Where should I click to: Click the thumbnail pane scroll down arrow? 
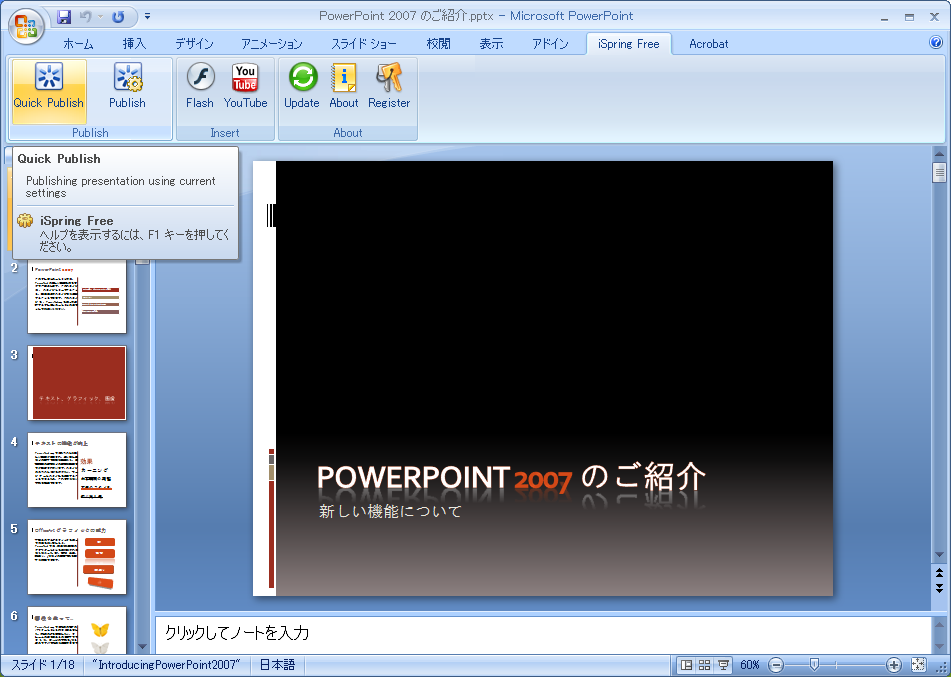[143, 647]
